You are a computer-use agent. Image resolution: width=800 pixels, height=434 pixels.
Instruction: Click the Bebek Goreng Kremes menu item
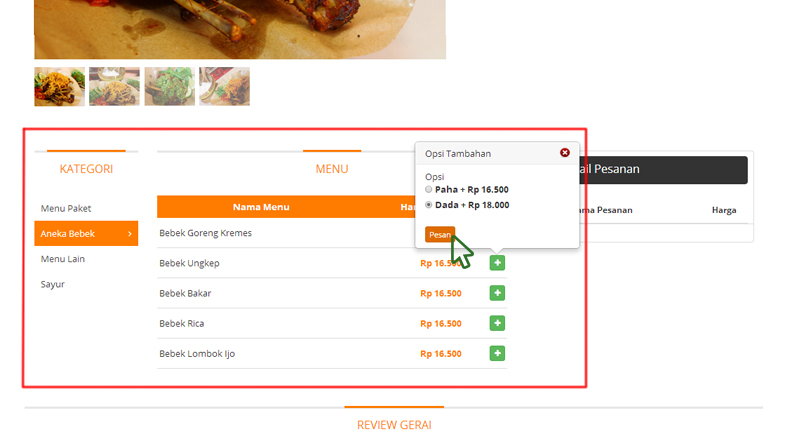coord(205,233)
